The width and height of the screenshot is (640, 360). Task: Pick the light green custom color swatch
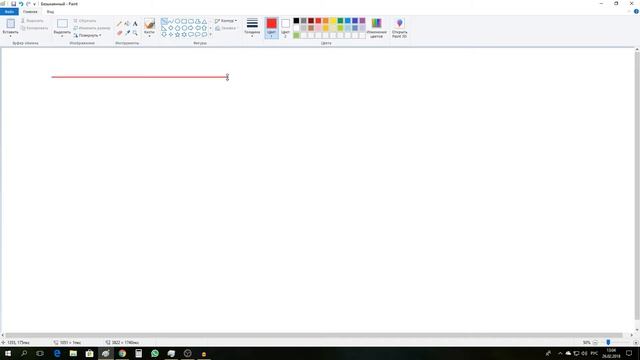click(x=296, y=36)
